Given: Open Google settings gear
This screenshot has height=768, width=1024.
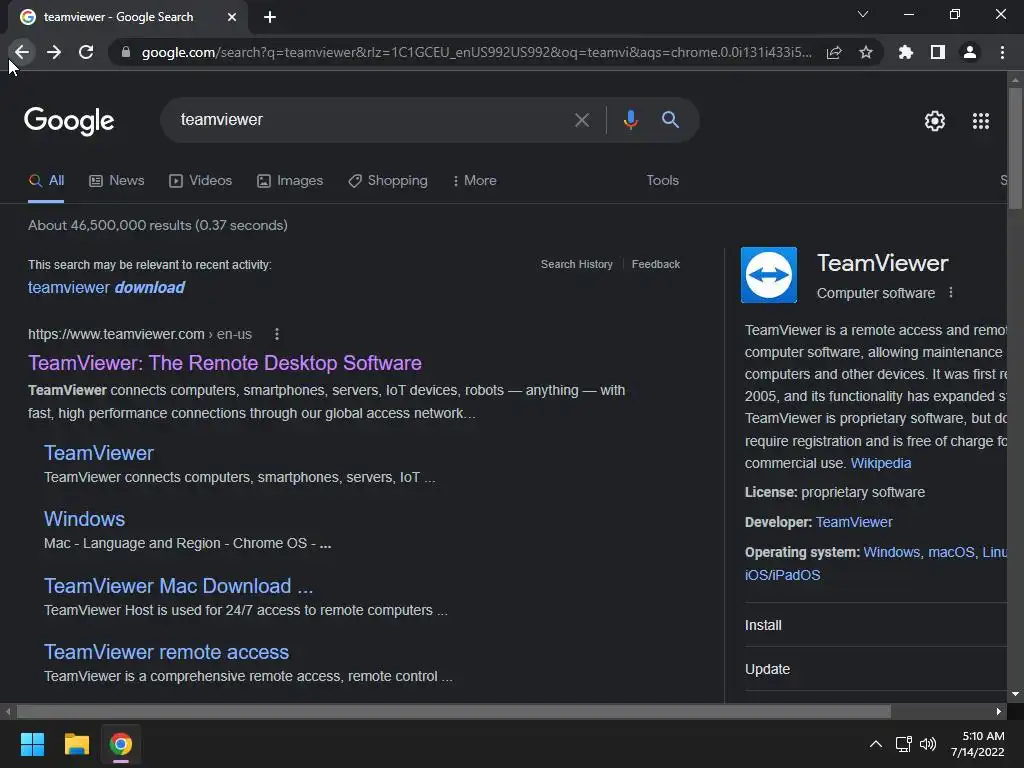Looking at the screenshot, I should coord(935,121).
